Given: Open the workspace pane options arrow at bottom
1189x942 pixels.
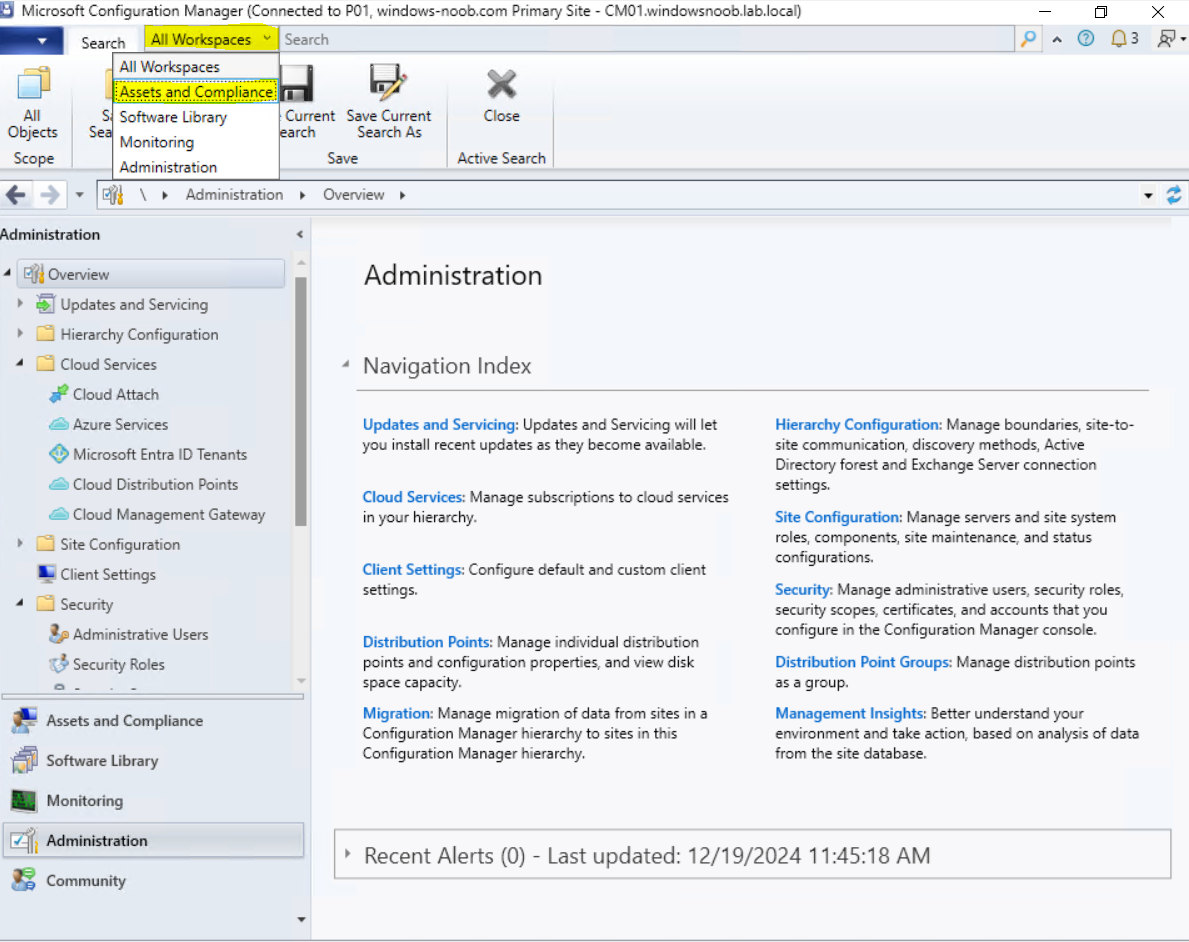Looking at the screenshot, I should [x=301, y=919].
